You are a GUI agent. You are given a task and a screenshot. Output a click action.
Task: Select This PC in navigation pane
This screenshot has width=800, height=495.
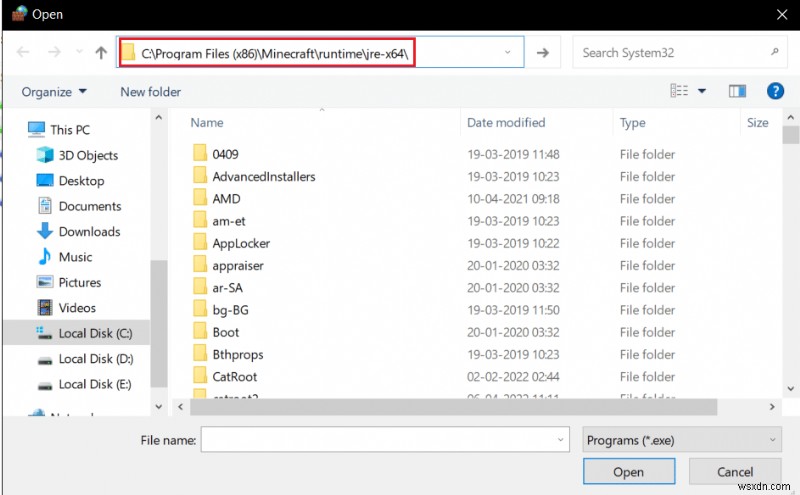70,130
